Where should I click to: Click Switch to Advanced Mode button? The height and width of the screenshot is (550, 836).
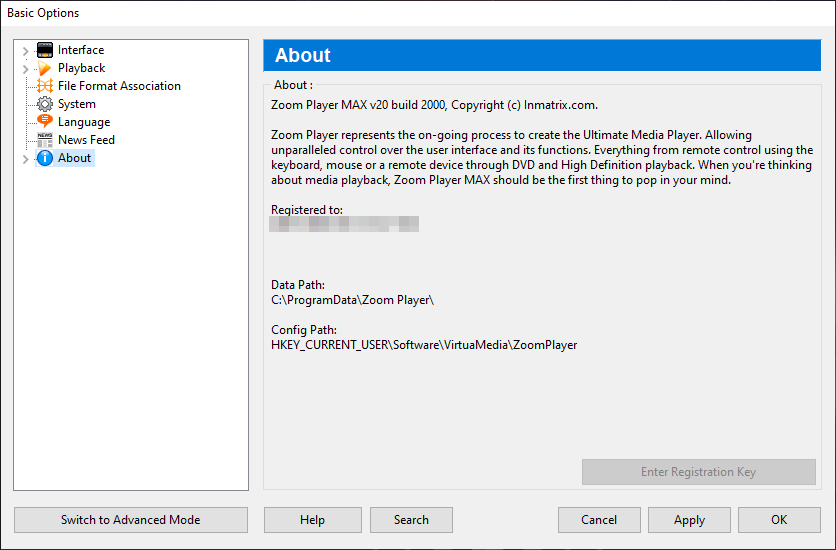(131, 520)
